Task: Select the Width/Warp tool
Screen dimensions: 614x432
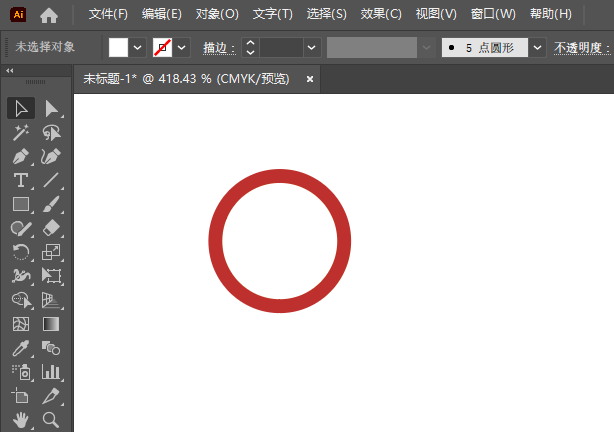Action: click(21, 276)
